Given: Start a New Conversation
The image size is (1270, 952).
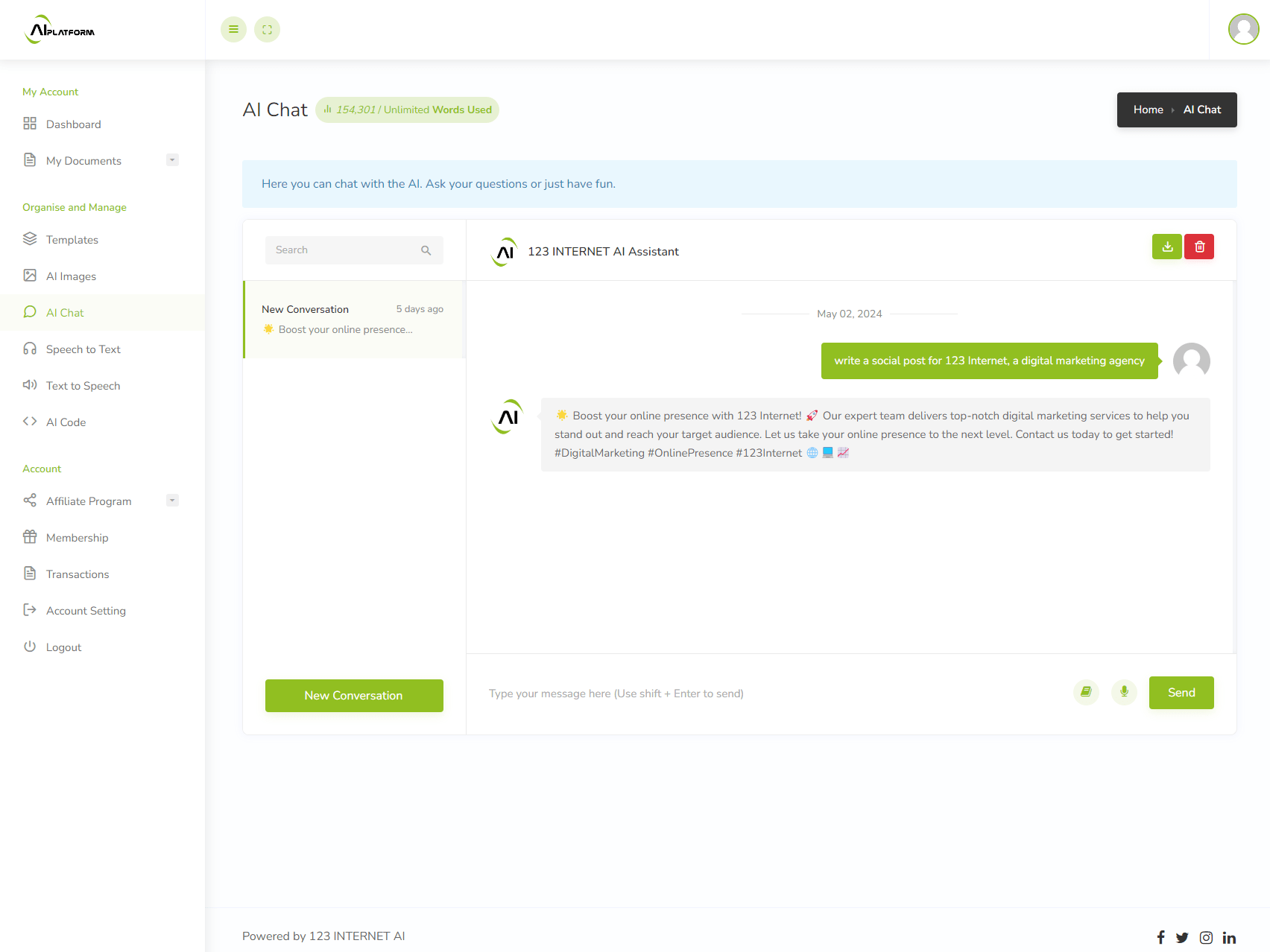Looking at the screenshot, I should click(x=354, y=696).
